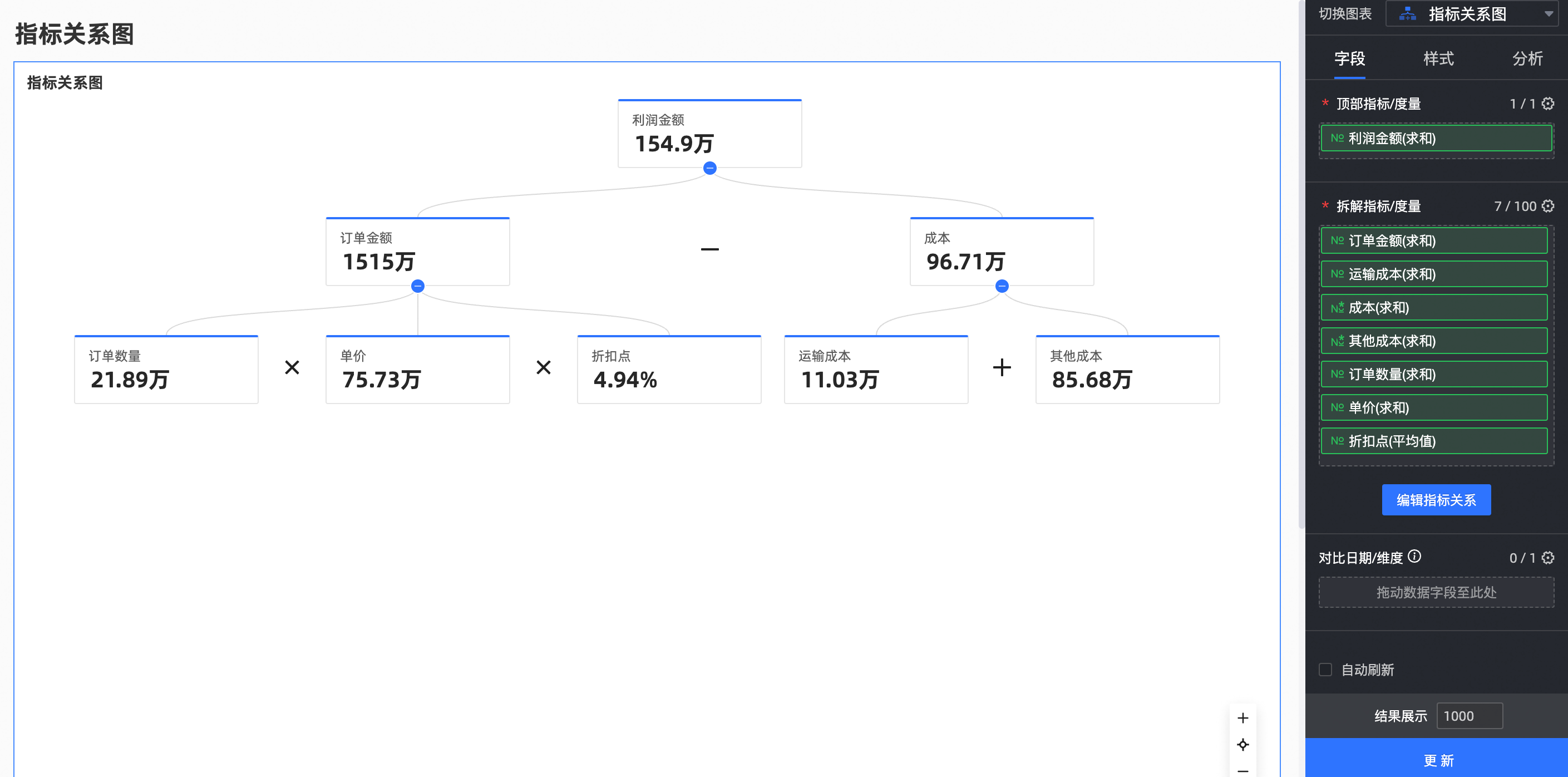Click info icon beside 对比日期/维度
The width and height of the screenshot is (1568, 777).
click(1414, 556)
